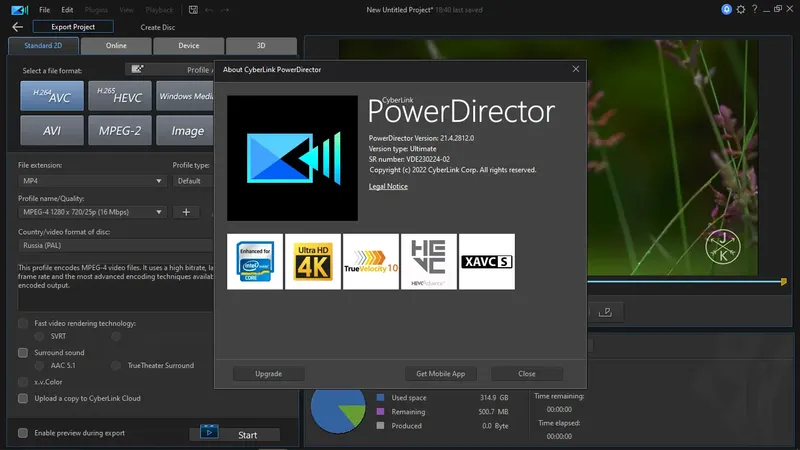Open the notification bell icon
800x450 pixels.
click(x=727, y=9)
